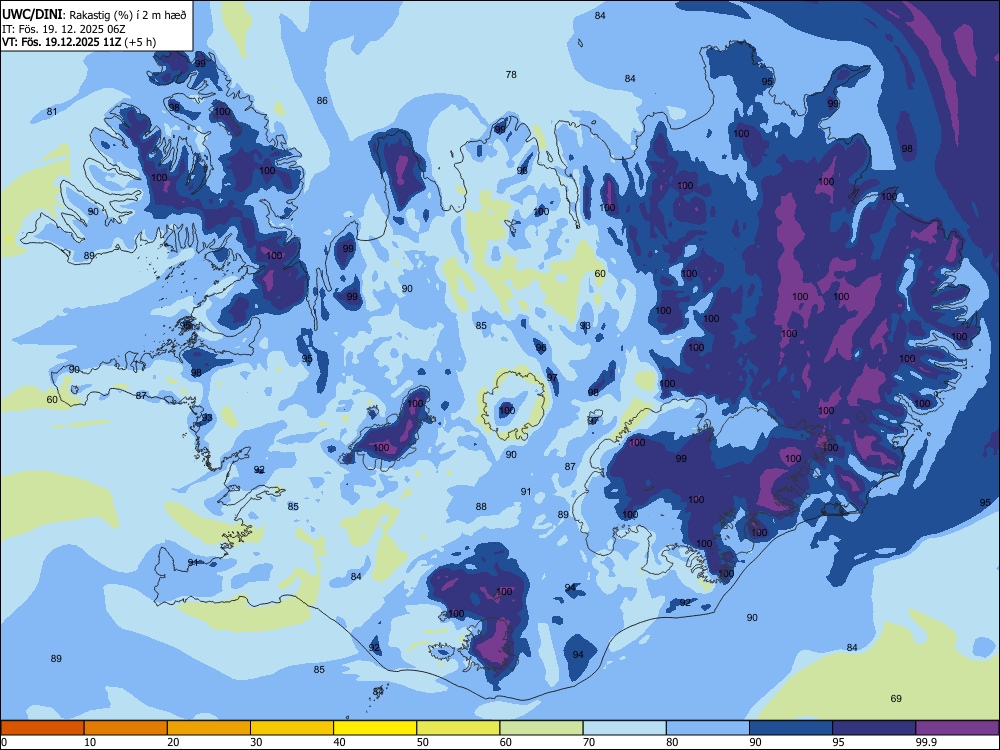Select the amber 20–30 legend swatch
The image size is (1000, 750).
click(x=209, y=728)
